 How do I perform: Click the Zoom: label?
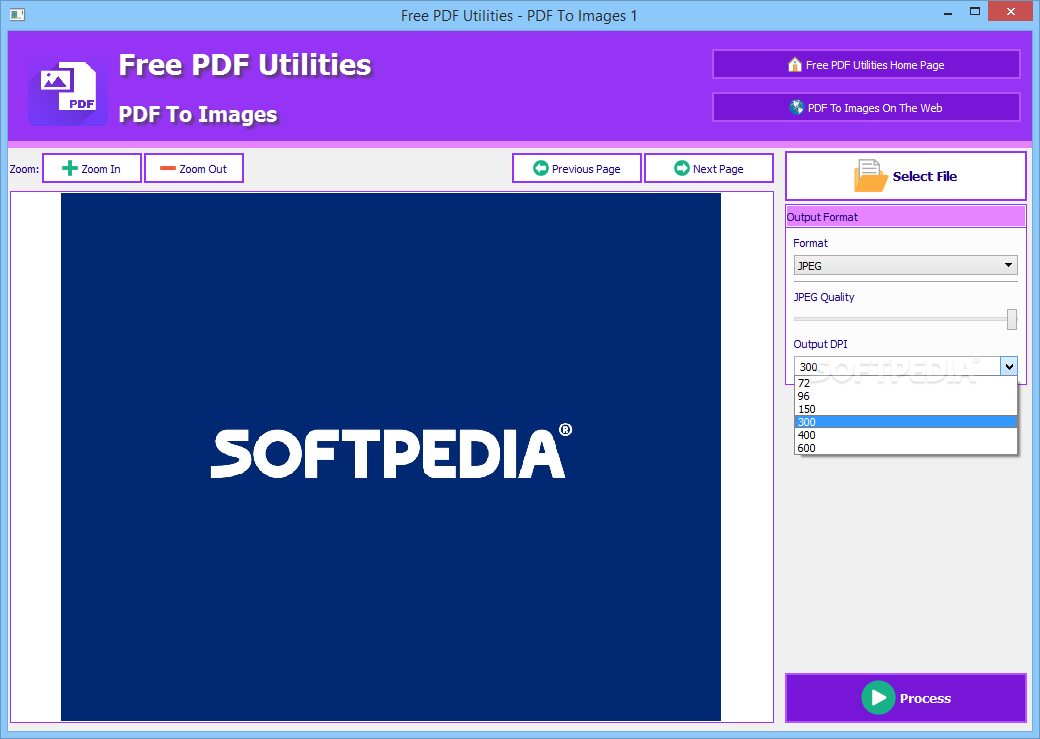click(x=24, y=169)
